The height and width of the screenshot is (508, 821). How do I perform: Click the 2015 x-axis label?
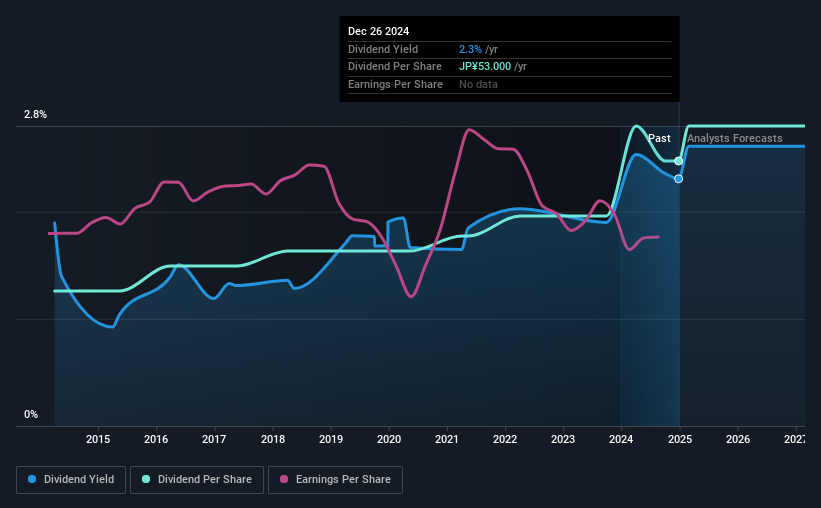click(98, 439)
